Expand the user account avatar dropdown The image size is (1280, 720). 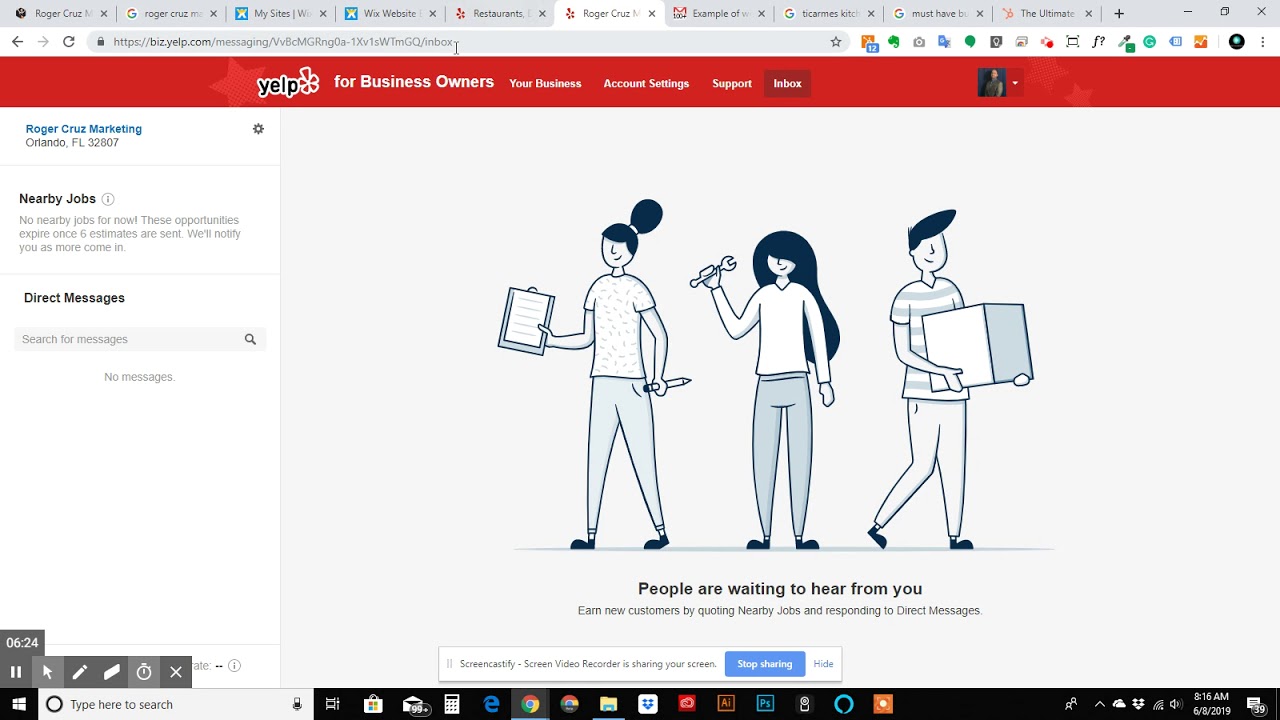[x=999, y=83]
